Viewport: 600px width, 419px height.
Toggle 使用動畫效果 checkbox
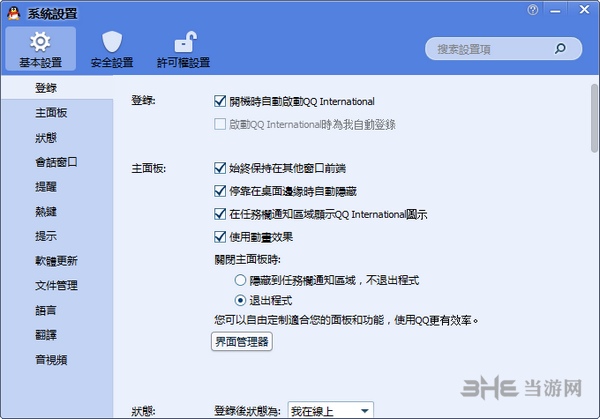pyautogui.click(x=220, y=237)
